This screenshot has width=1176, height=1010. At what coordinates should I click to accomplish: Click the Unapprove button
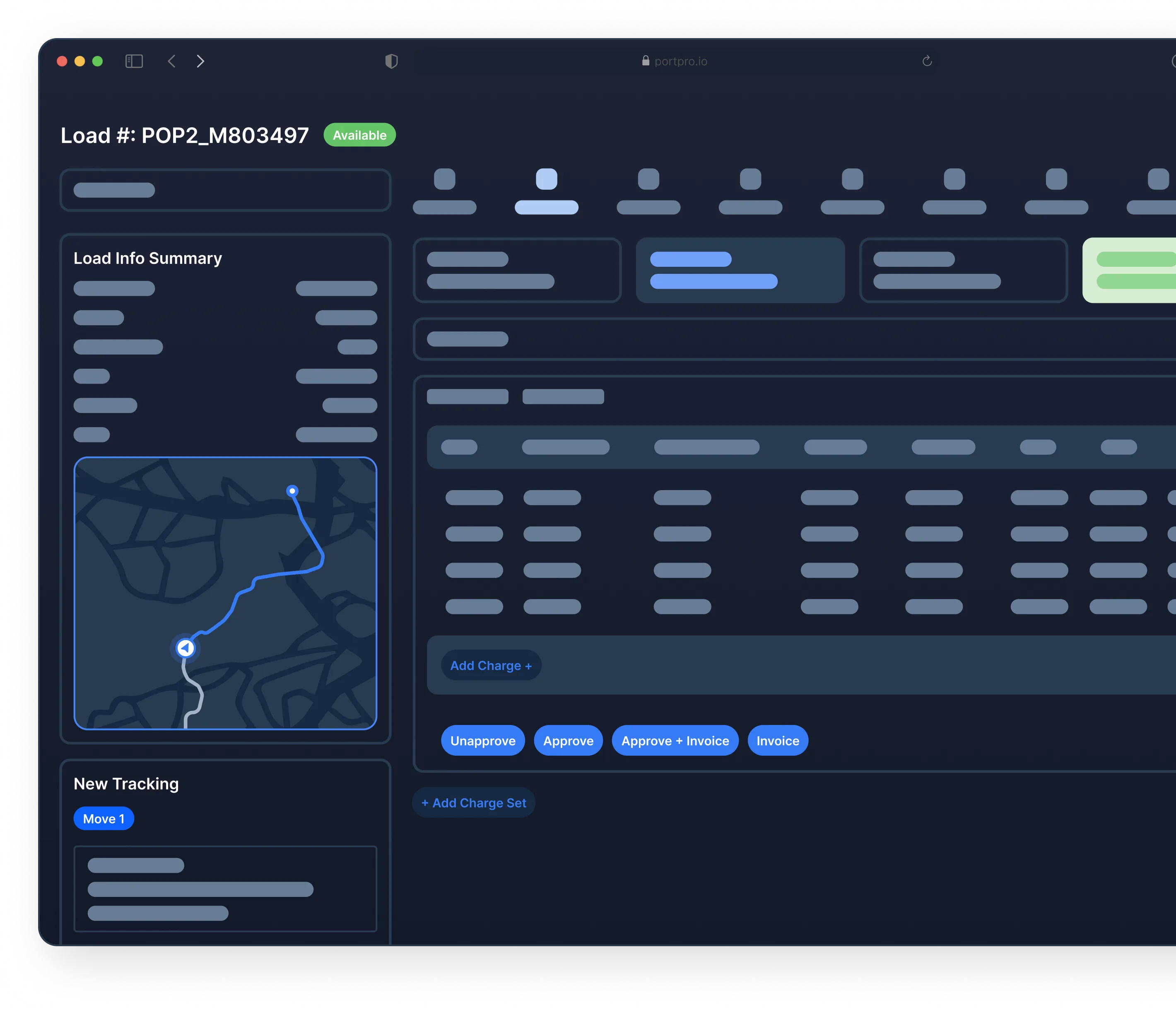tap(482, 741)
